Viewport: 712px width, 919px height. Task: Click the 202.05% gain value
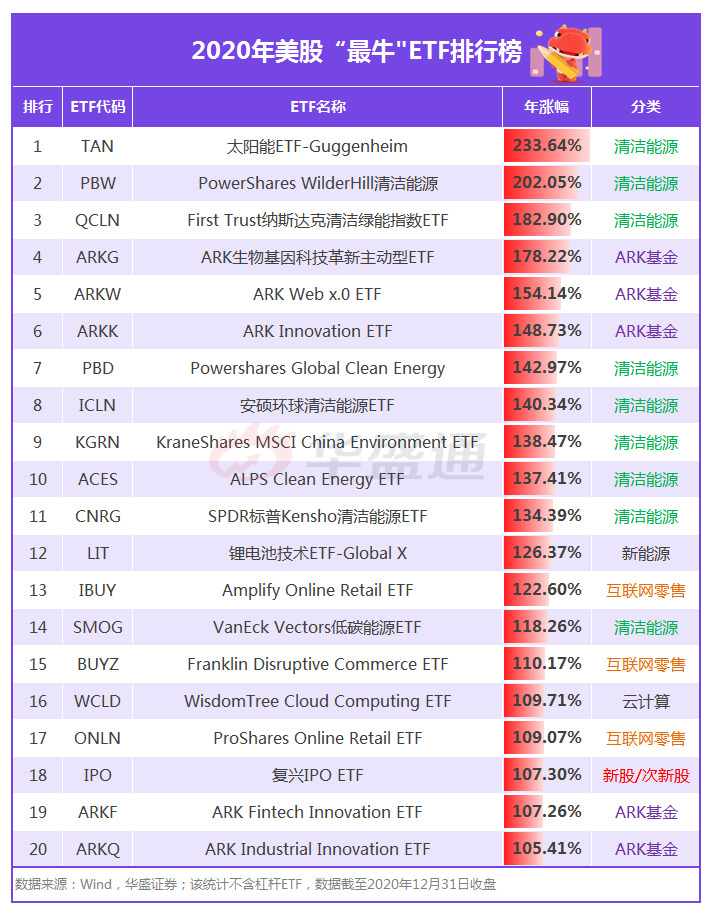point(547,182)
